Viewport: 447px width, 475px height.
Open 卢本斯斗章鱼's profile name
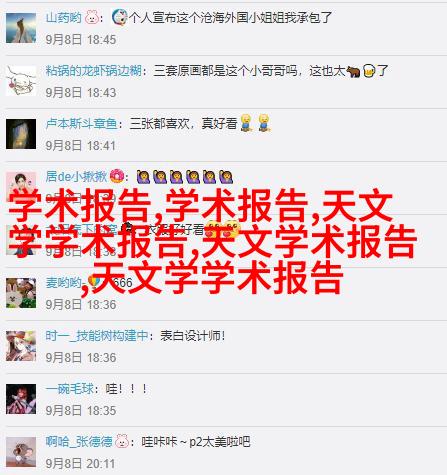click(81, 124)
